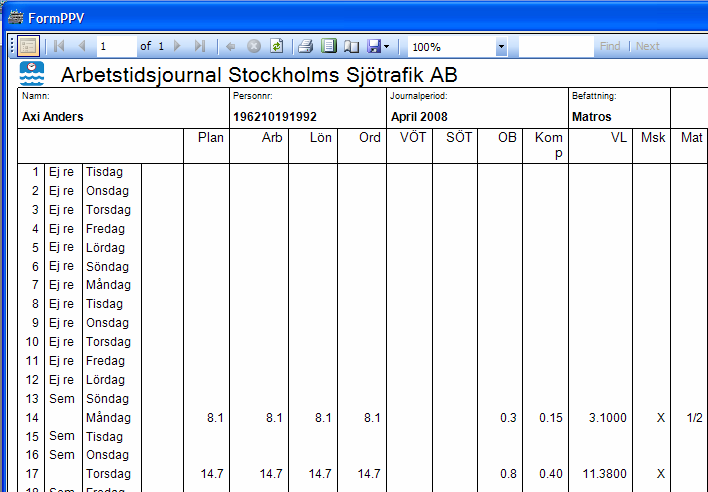Select row 5 Lördag
Viewport: 708px width, 492px height.
(105, 248)
